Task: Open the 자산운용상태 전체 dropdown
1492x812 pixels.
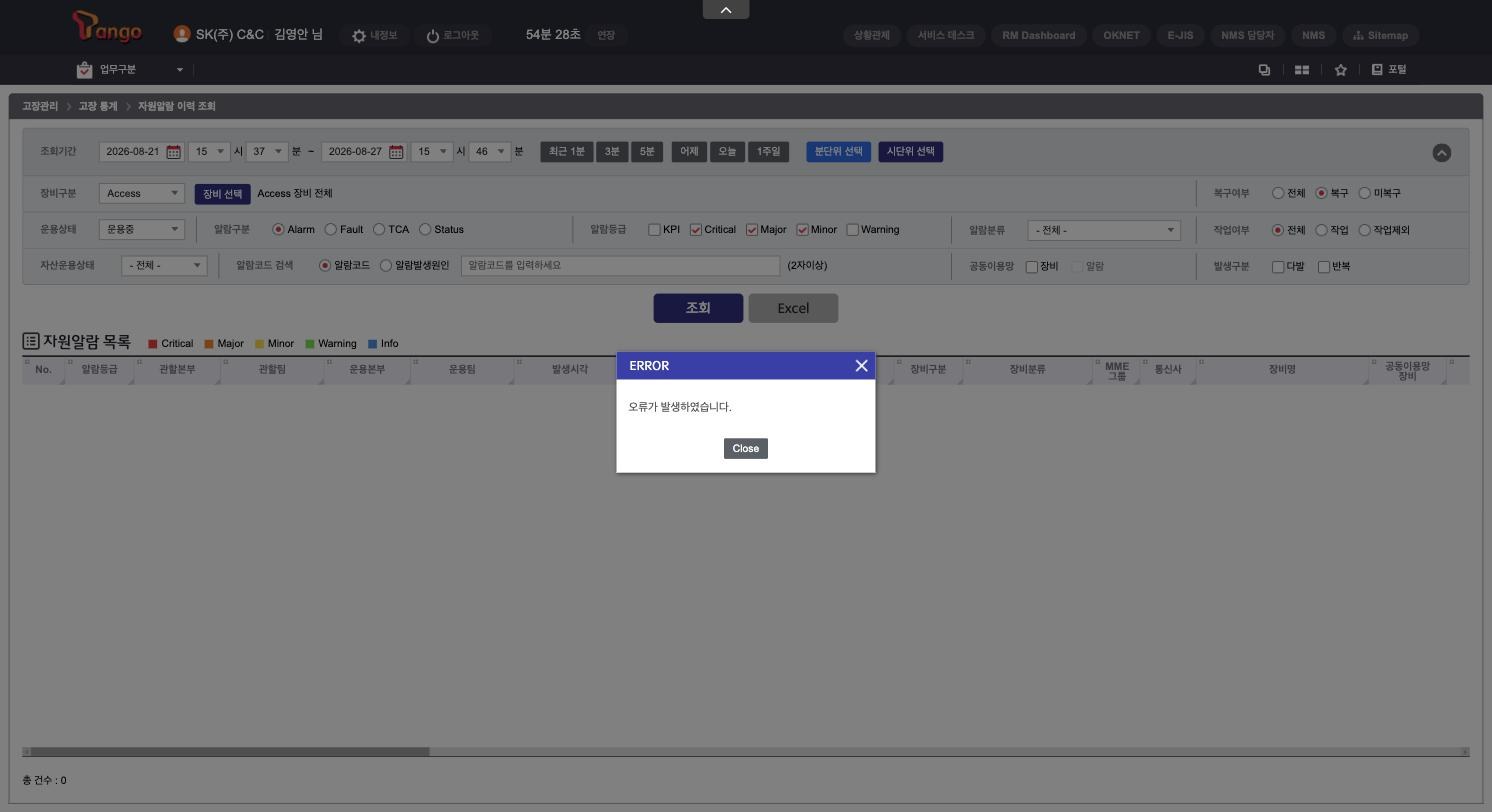Action: [x=164, y=266]
